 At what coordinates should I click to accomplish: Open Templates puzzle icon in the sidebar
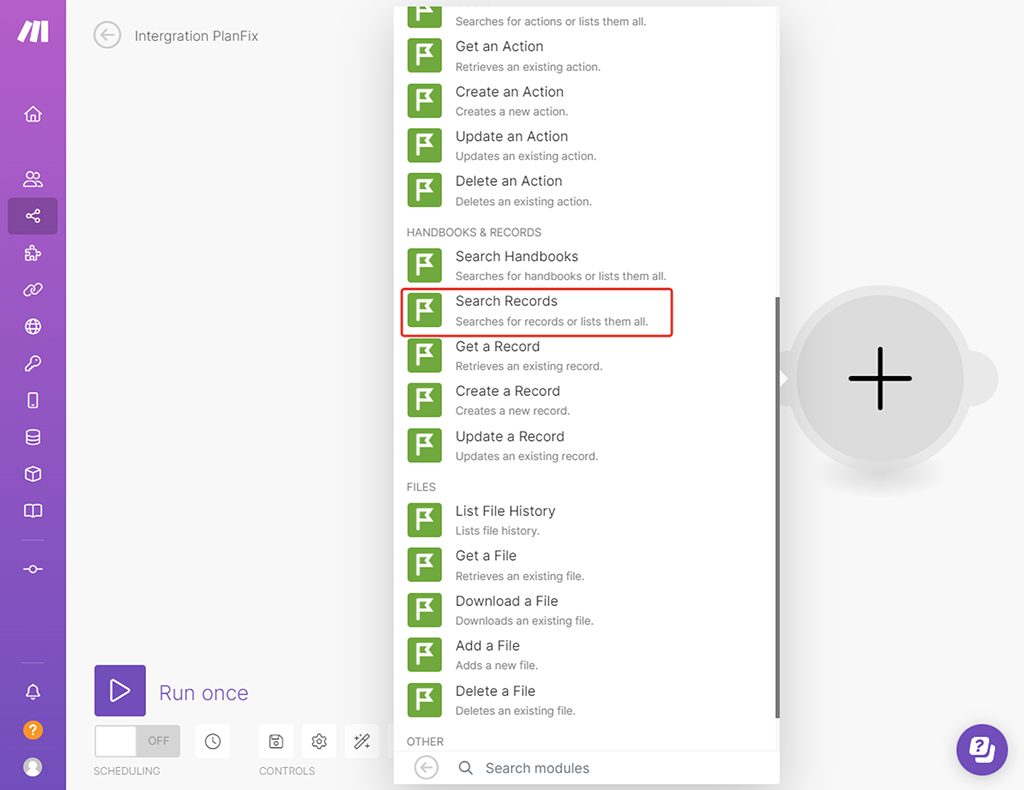point(33,253)
